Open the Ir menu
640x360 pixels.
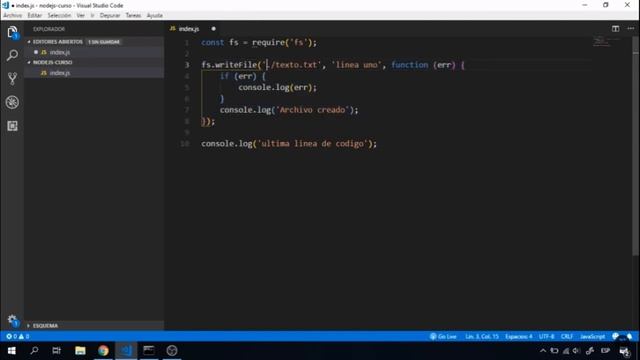[92, 15]
